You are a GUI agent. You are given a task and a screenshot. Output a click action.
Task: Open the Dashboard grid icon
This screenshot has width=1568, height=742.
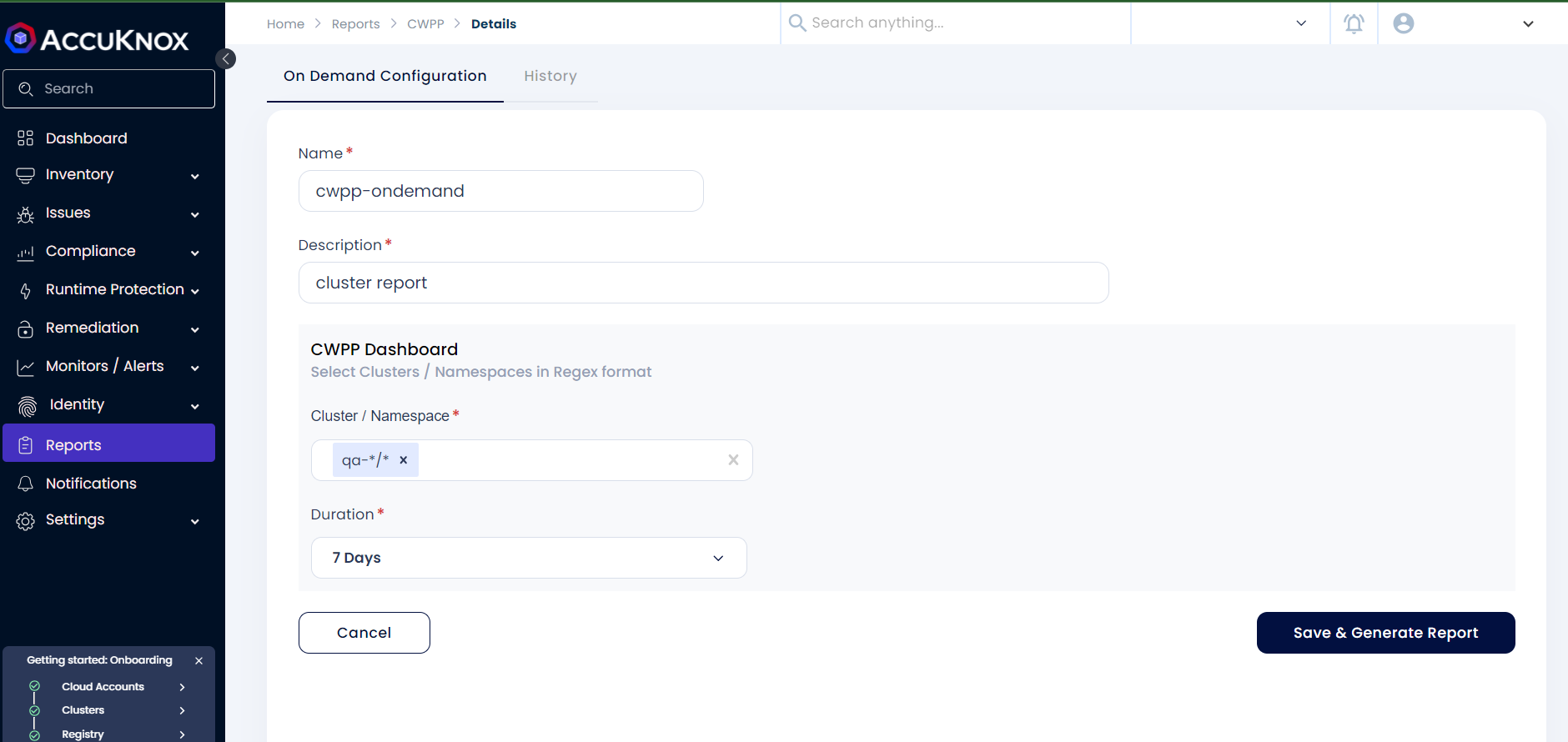26,138
